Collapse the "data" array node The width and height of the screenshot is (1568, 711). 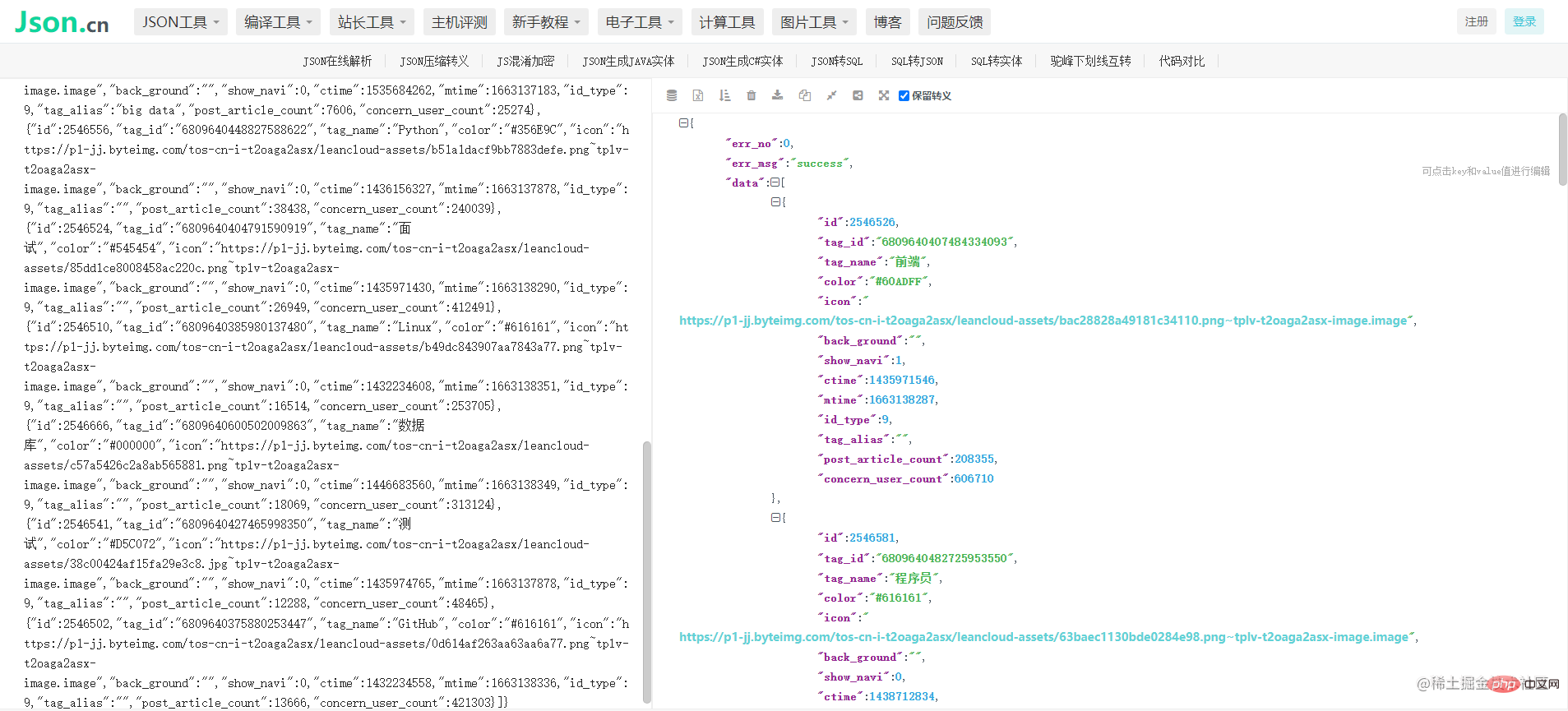pos(775,182)
